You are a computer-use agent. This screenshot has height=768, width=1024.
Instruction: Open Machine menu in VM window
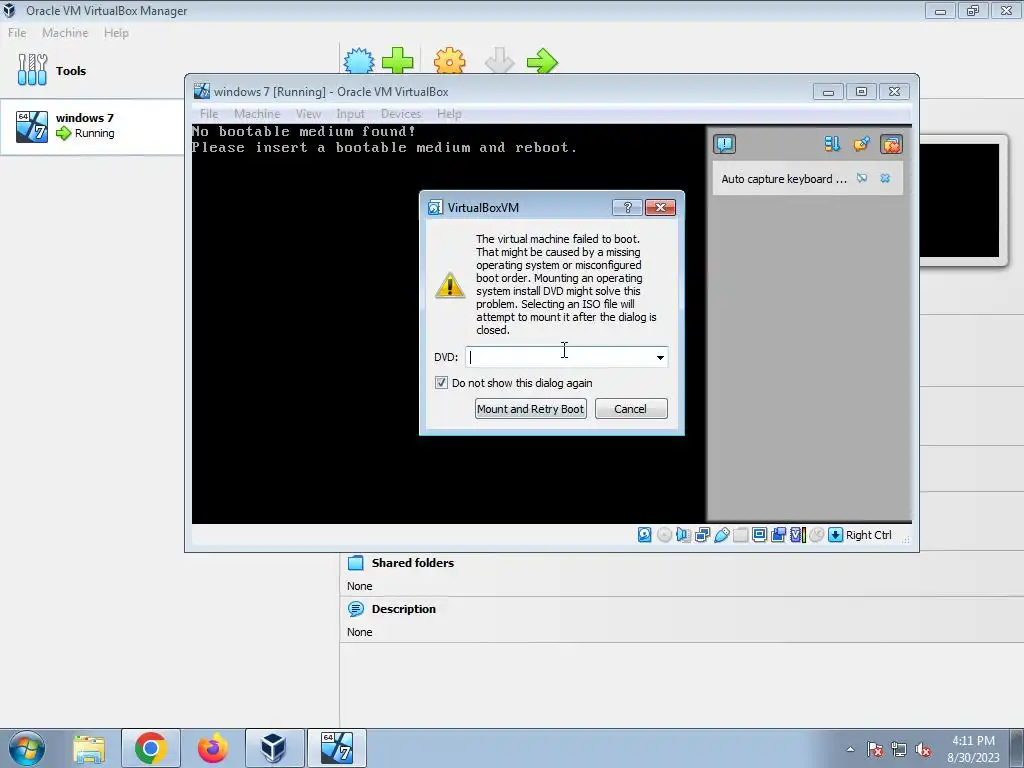[257, 114]
